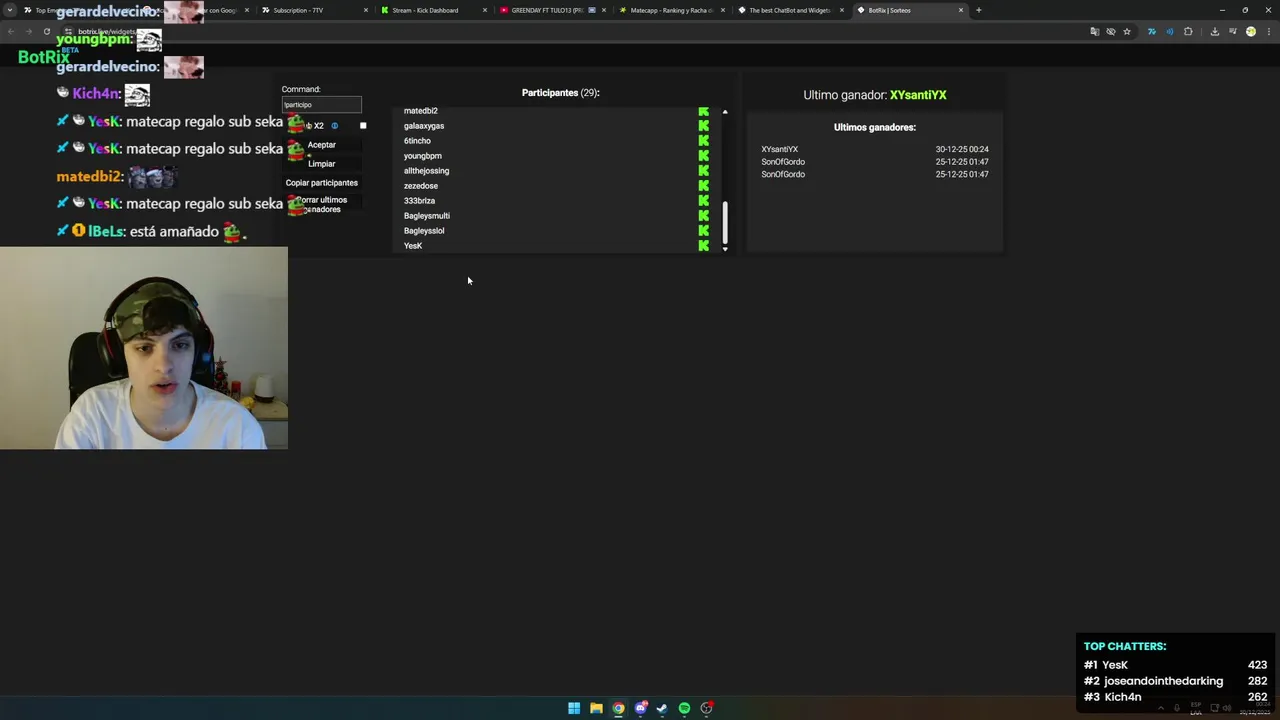Image resolution: width=1280 pixels, height=720 pixels.
Task: Bookmark this page with the star icon
Action: (x=1127, y=31)
